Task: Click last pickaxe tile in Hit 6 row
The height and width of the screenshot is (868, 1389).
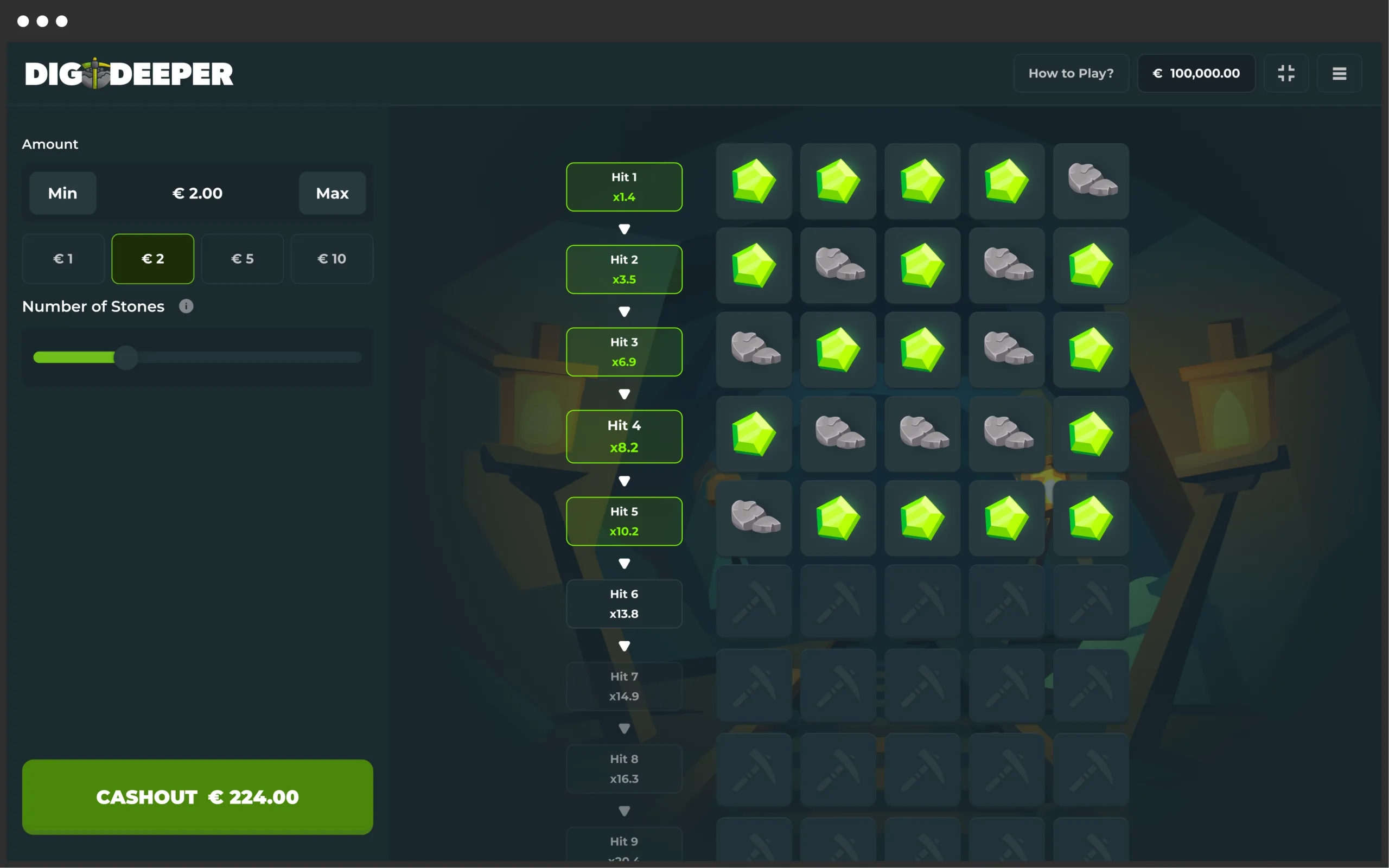Action: click(1091, 602)
